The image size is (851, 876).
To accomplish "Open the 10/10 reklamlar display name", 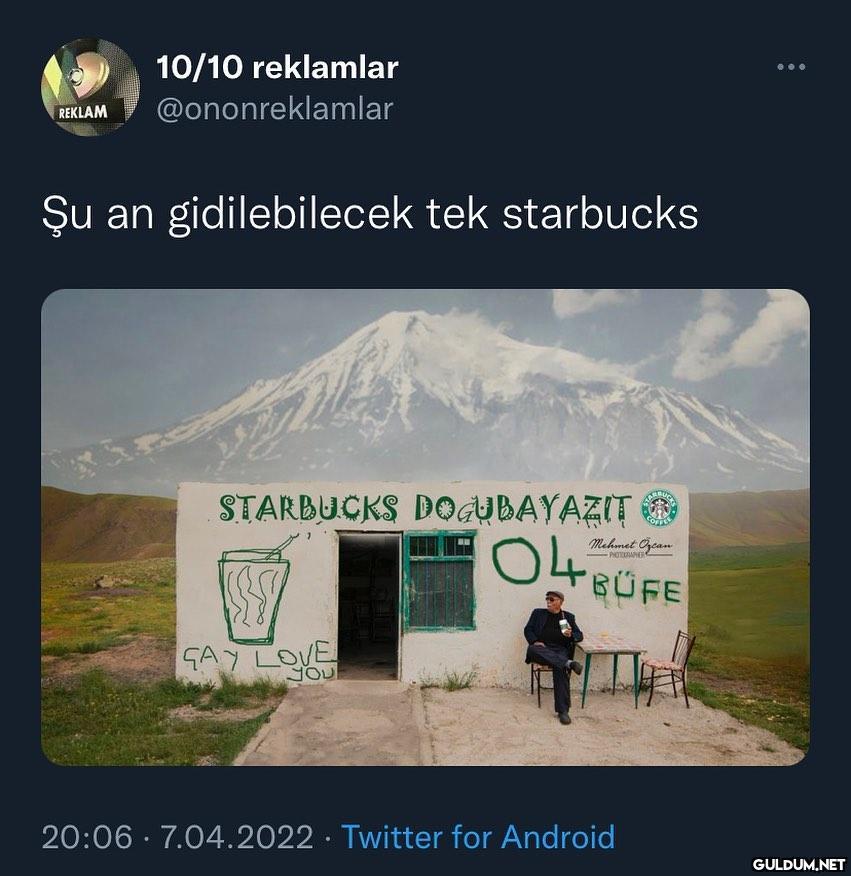I will point(277,68).
